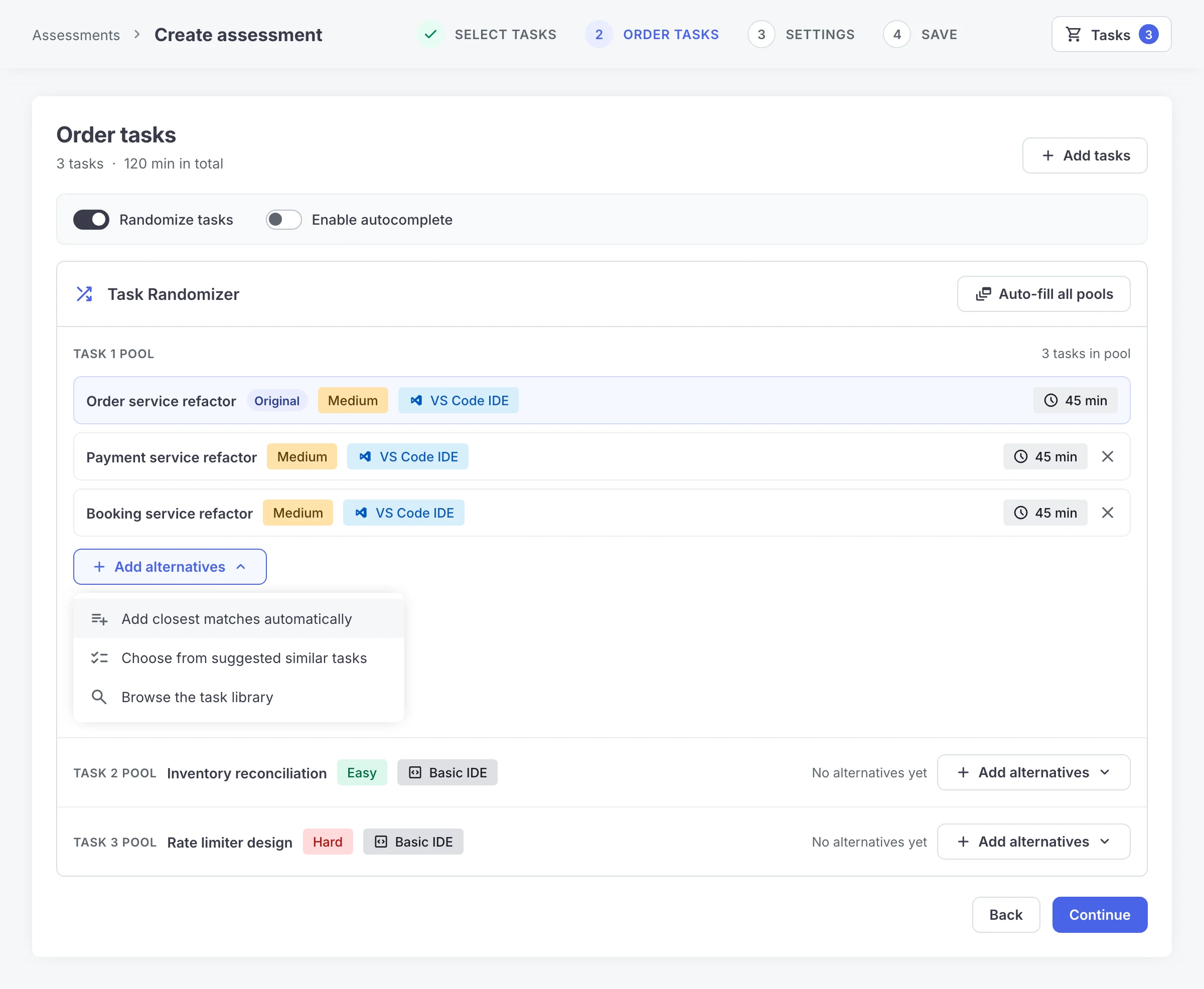Viewport: 1204px width, 989px height.
Task: Click the plus icon on Add tasks button
Action: 1048,155
